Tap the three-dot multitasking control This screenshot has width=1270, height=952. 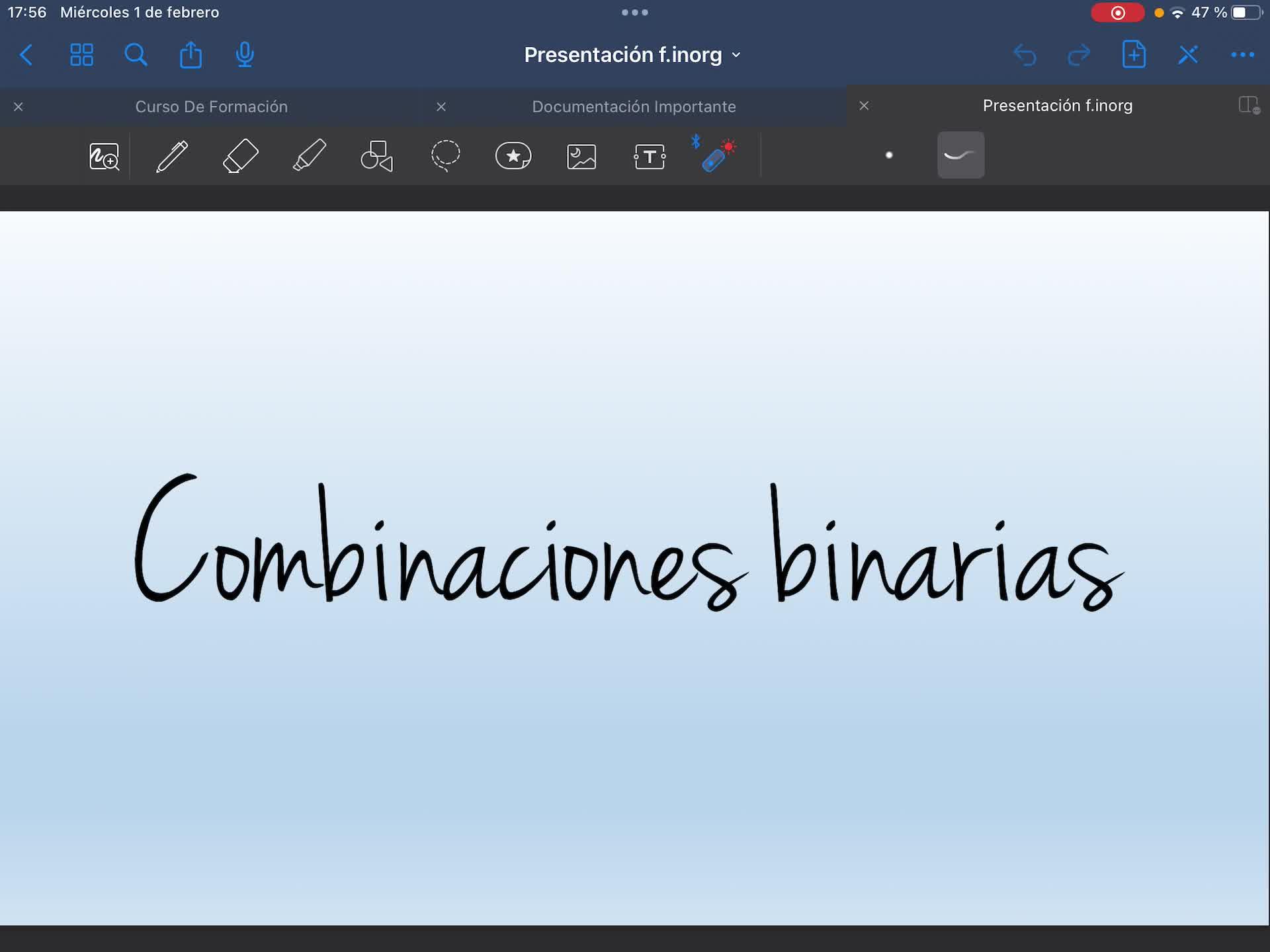634,12
